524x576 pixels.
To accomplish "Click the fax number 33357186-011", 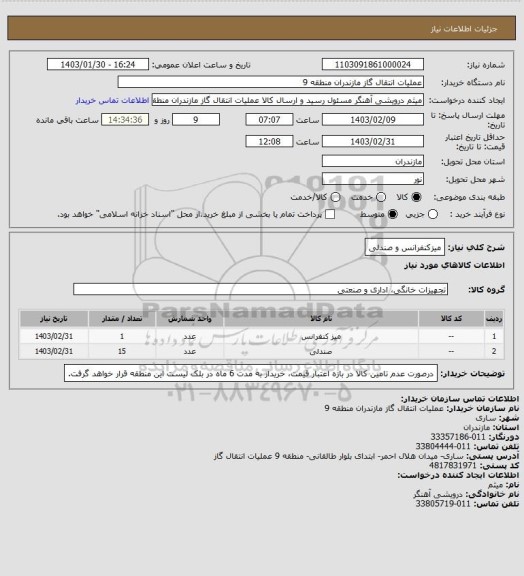I will pyautogui.click(x=458, y=437).
